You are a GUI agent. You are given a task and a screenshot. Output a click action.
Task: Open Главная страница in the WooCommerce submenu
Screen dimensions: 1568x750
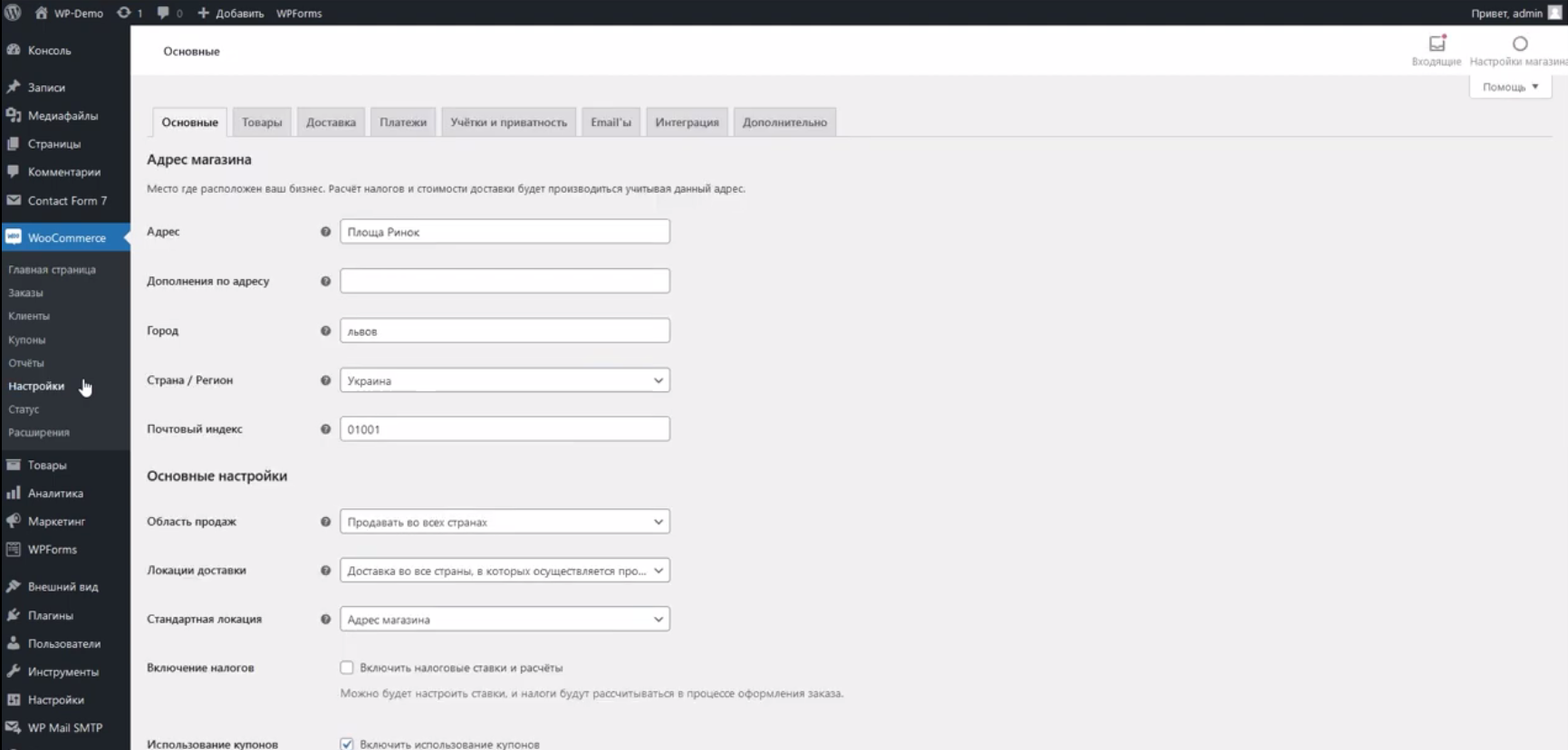click(x=52, y=270)
